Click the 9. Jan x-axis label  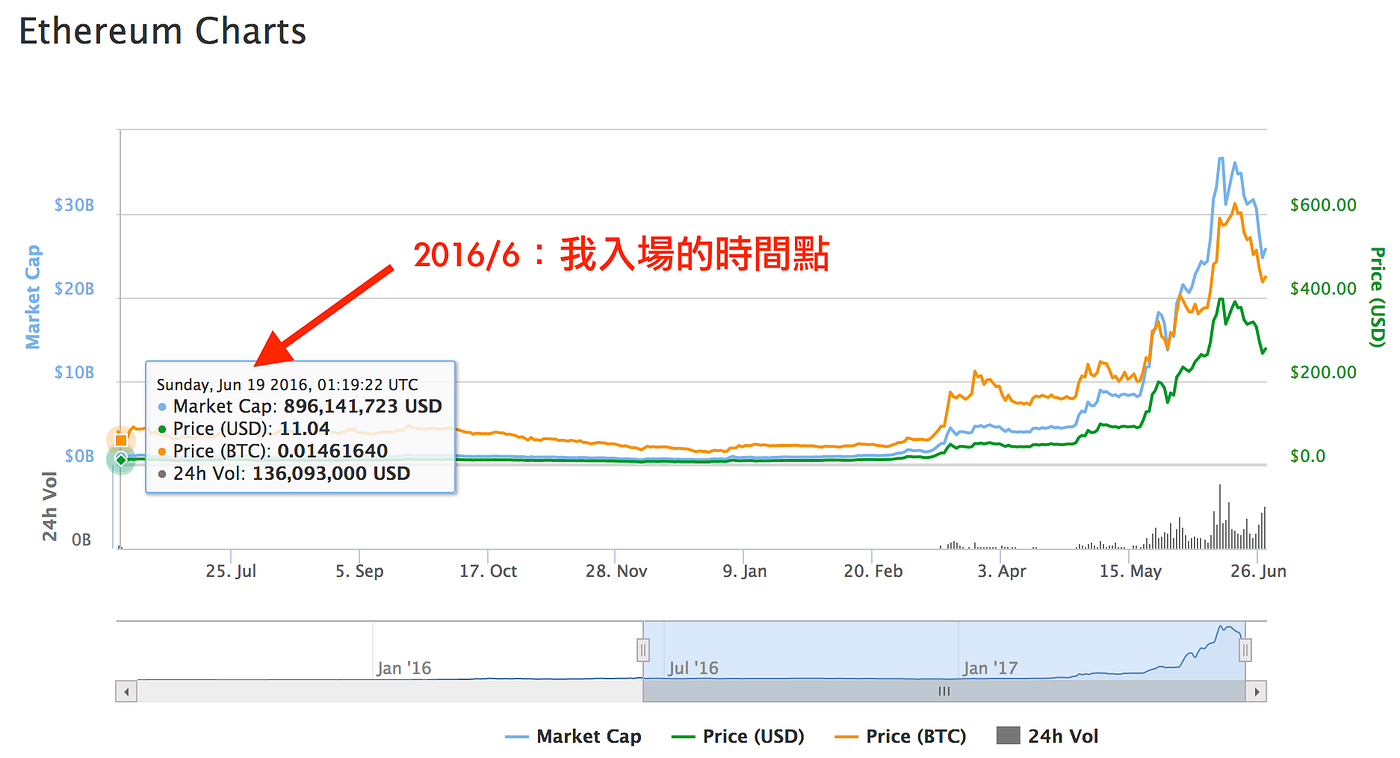click(744, 571)
